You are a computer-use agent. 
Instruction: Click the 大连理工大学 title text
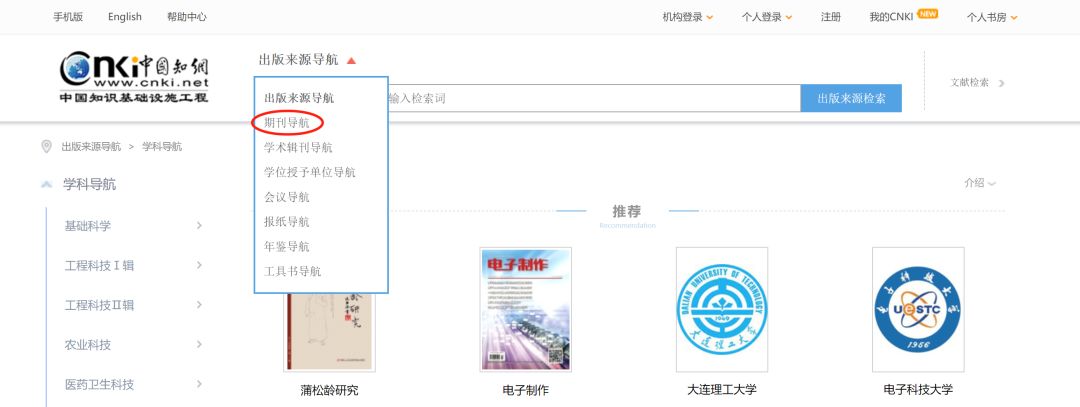tap(722, 390)
